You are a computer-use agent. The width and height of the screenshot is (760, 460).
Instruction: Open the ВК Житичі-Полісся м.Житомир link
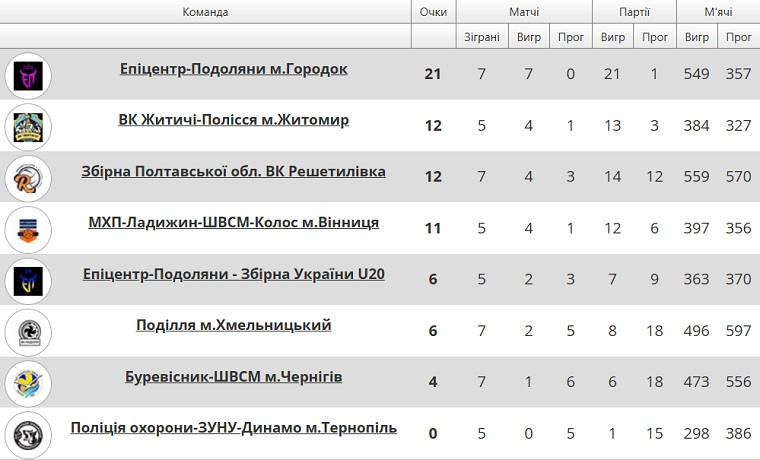(234, 120)
